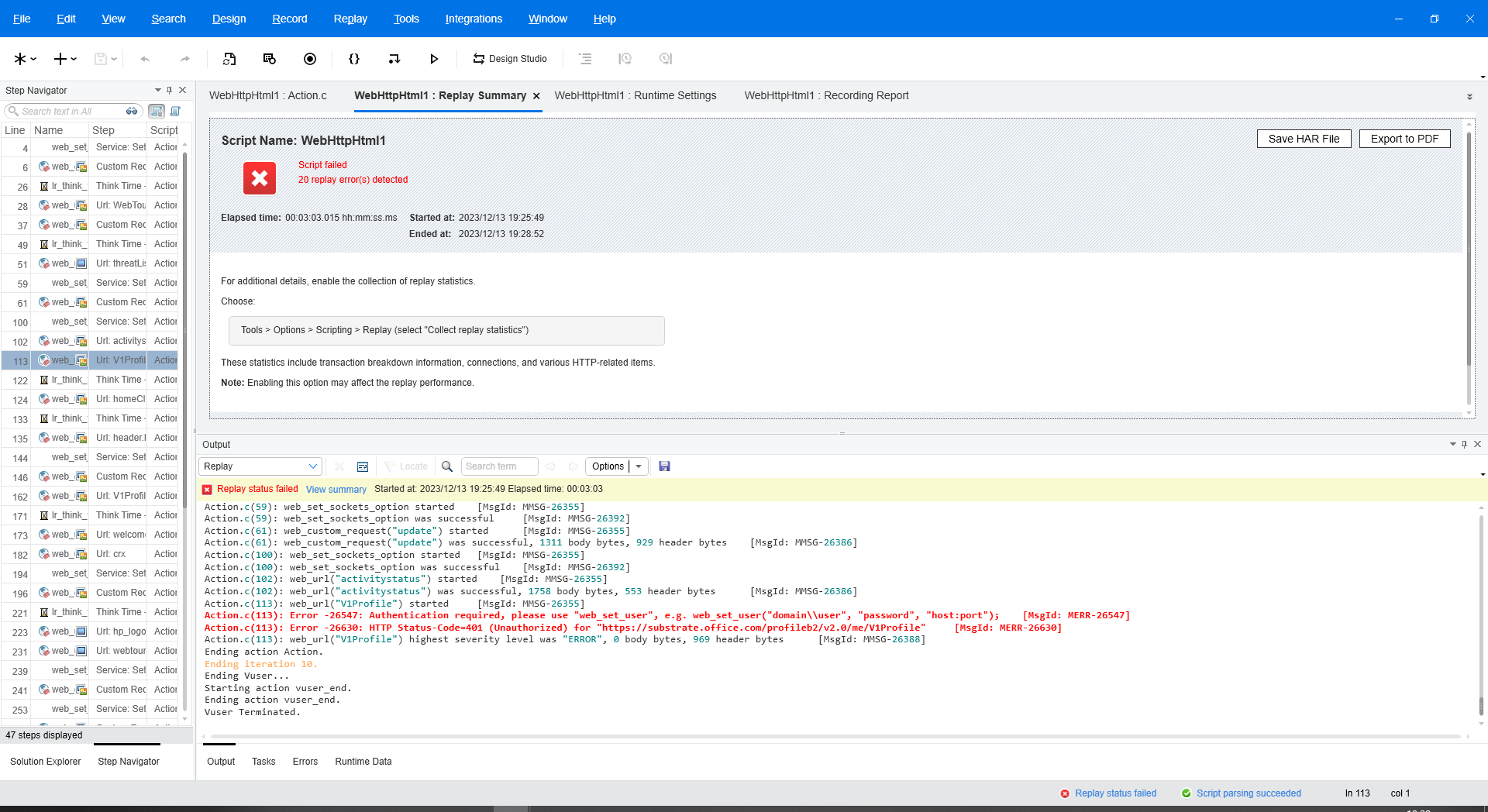Expand the plus add dropdown arrow
This screenshot has width=1488, height=812.
coord(74,59)
